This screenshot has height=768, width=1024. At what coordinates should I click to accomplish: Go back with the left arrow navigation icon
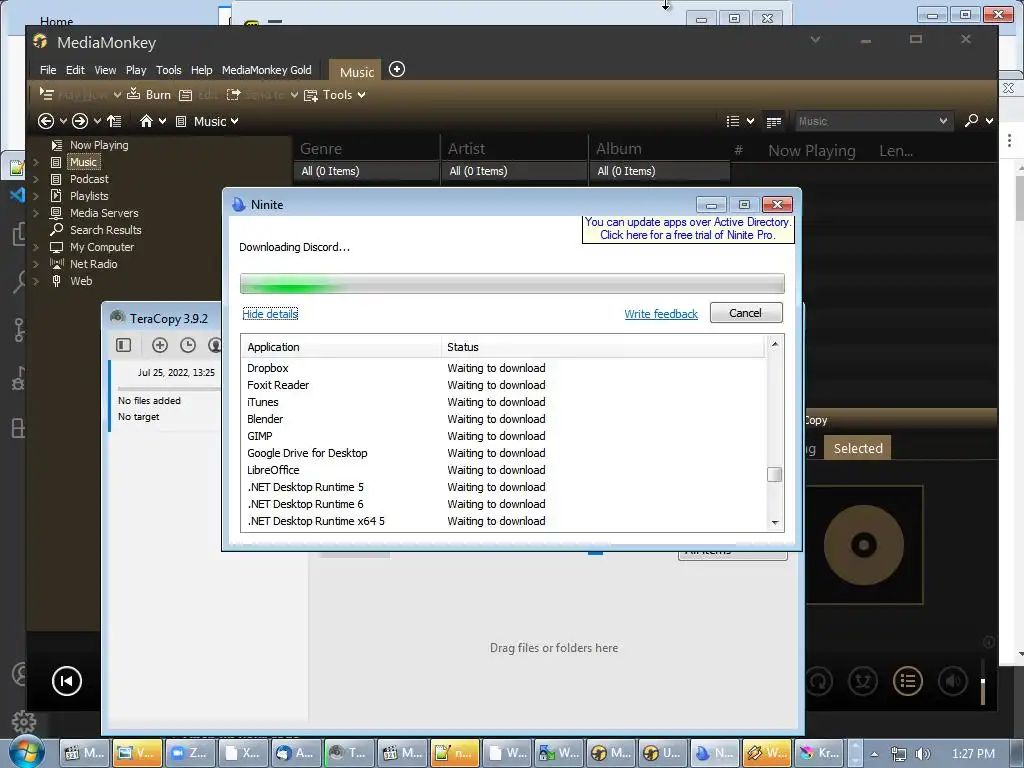coord(46,121)
